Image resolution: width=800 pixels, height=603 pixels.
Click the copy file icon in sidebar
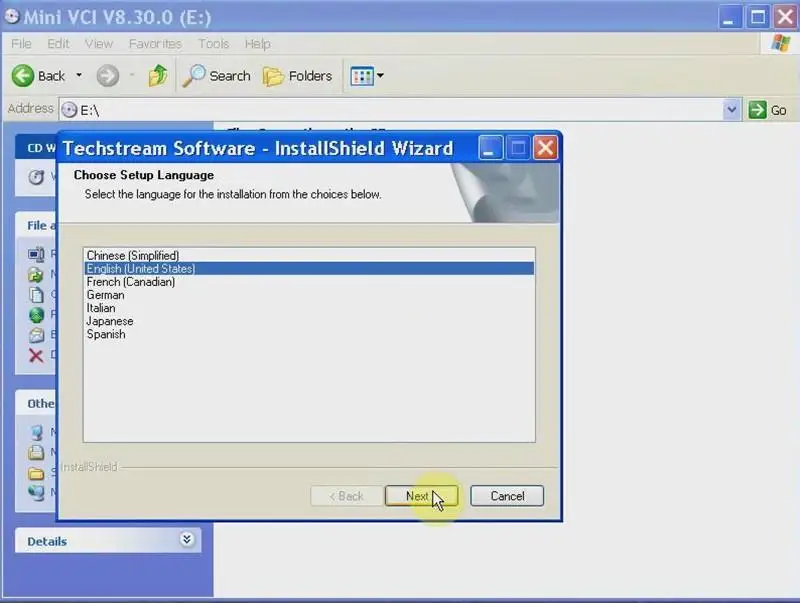click(36, 294)
